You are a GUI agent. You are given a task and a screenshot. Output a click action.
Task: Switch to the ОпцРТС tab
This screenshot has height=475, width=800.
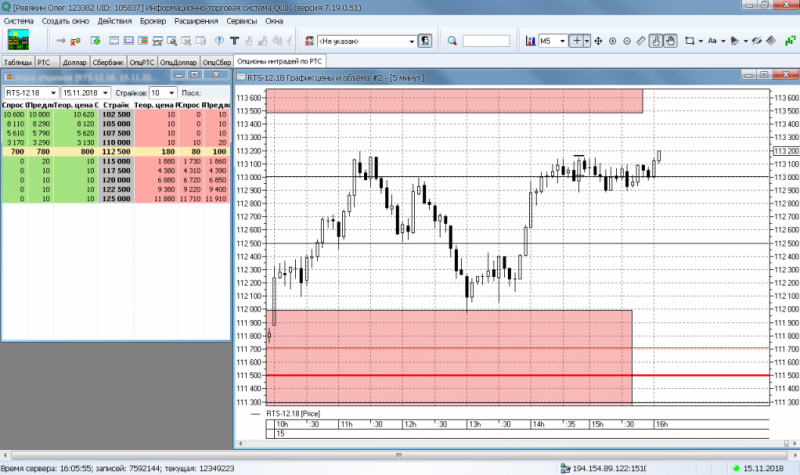[142, 62]
